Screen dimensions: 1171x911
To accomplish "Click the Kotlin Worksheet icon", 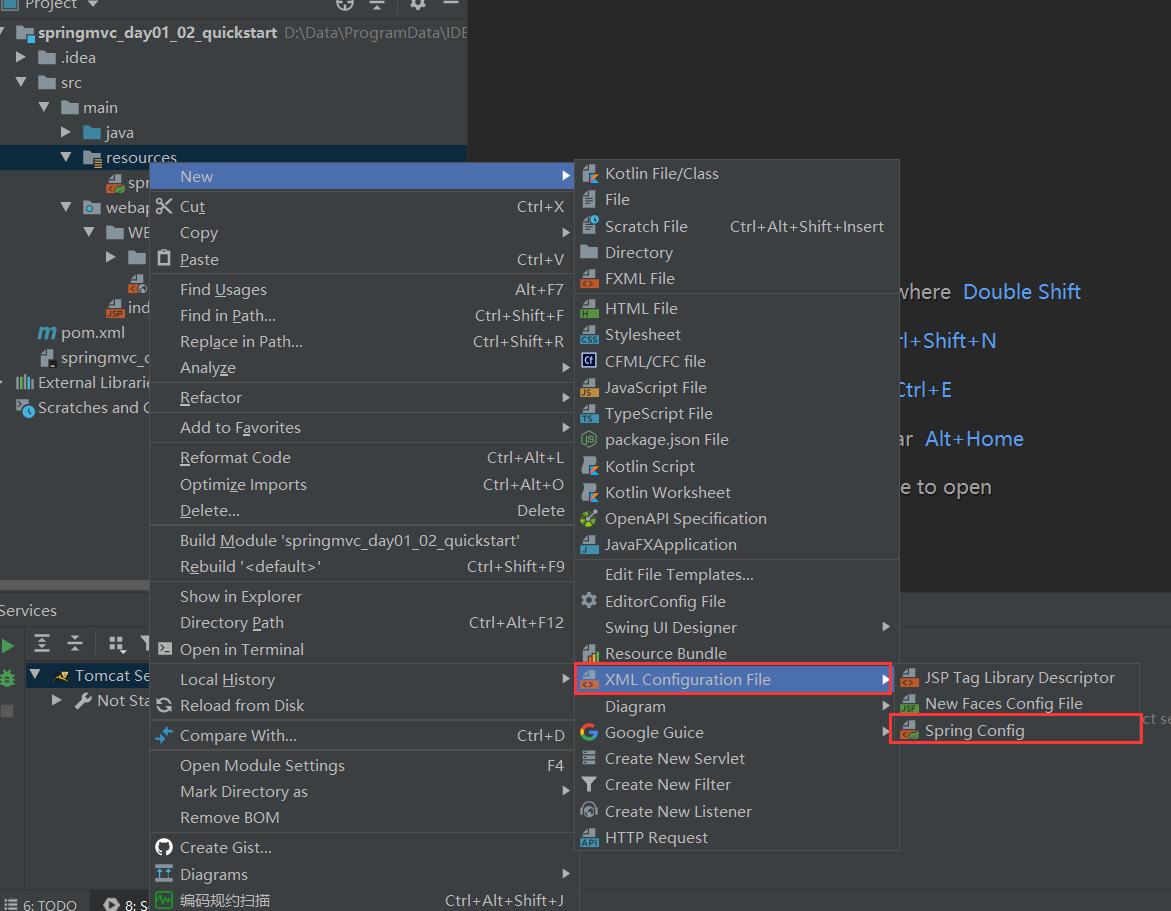I will pyautogui.click(x=590, y=493).
